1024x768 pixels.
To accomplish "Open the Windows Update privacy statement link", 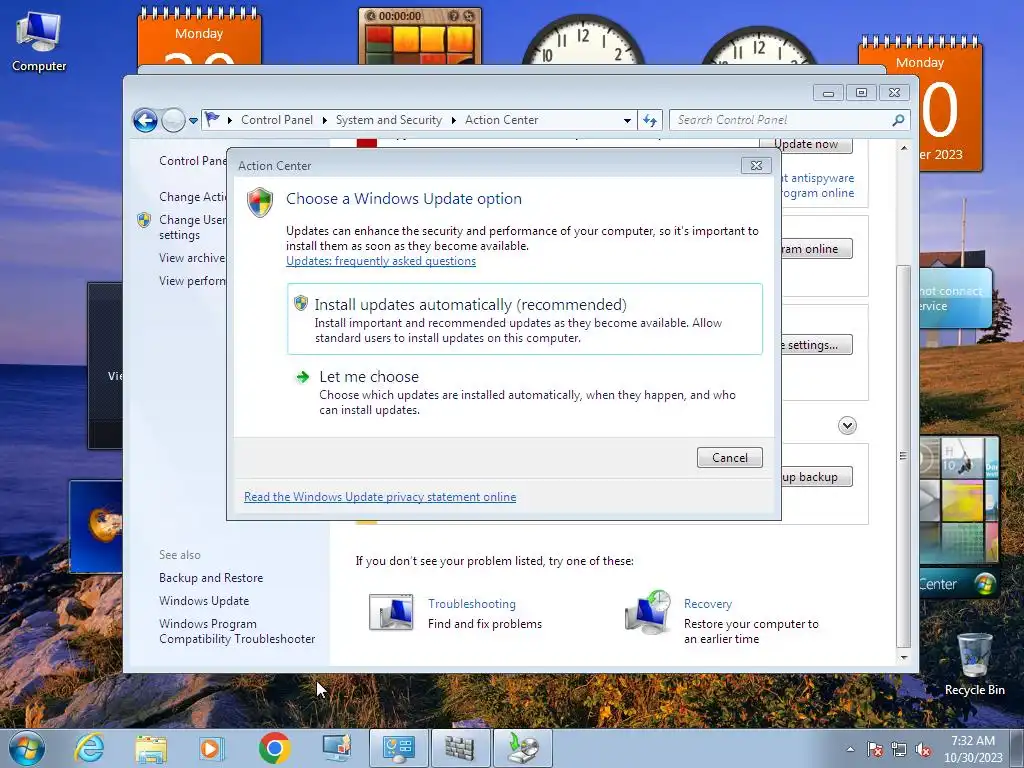I will pyautogui.click(x=380, y=497).
